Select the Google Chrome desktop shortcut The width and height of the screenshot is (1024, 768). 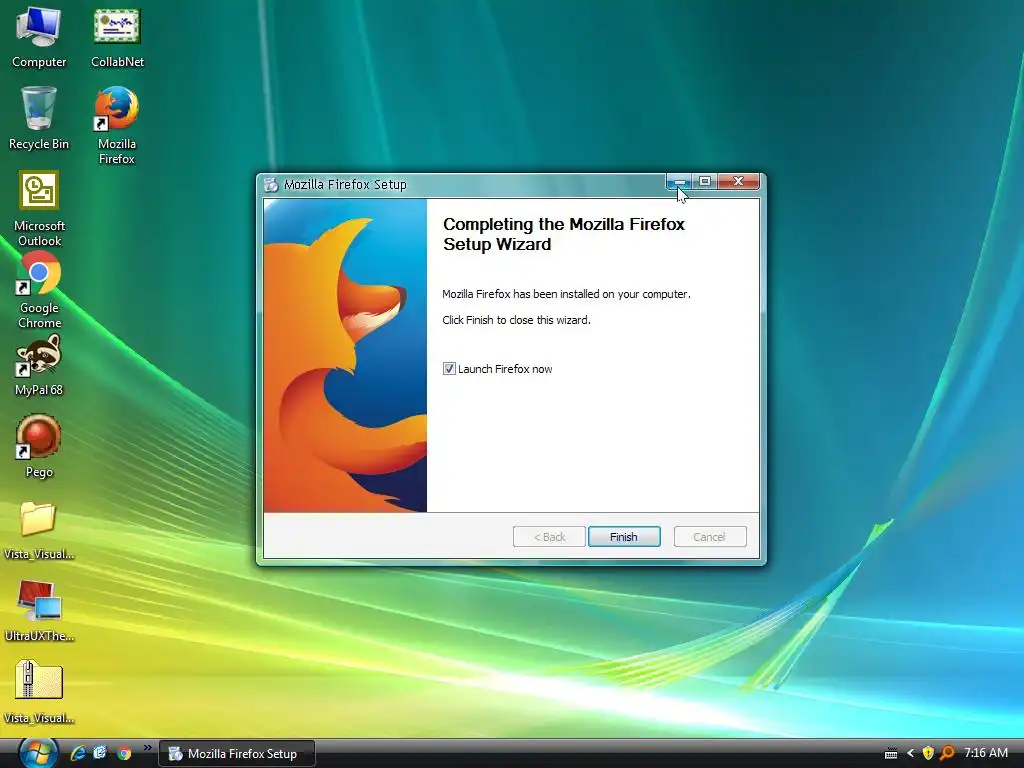(x=39, y=291)
